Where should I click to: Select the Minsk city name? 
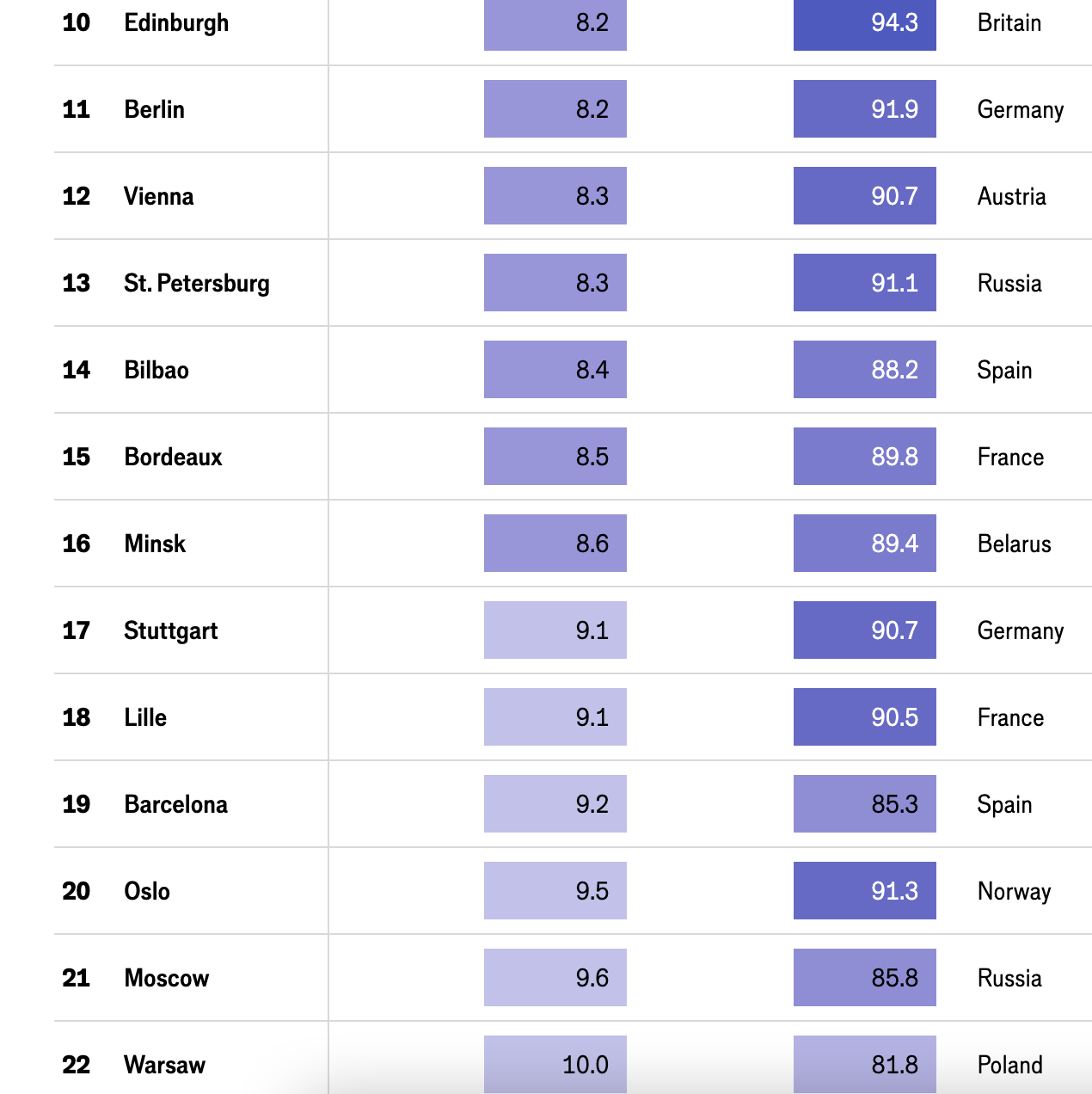[x=155, y=544]
